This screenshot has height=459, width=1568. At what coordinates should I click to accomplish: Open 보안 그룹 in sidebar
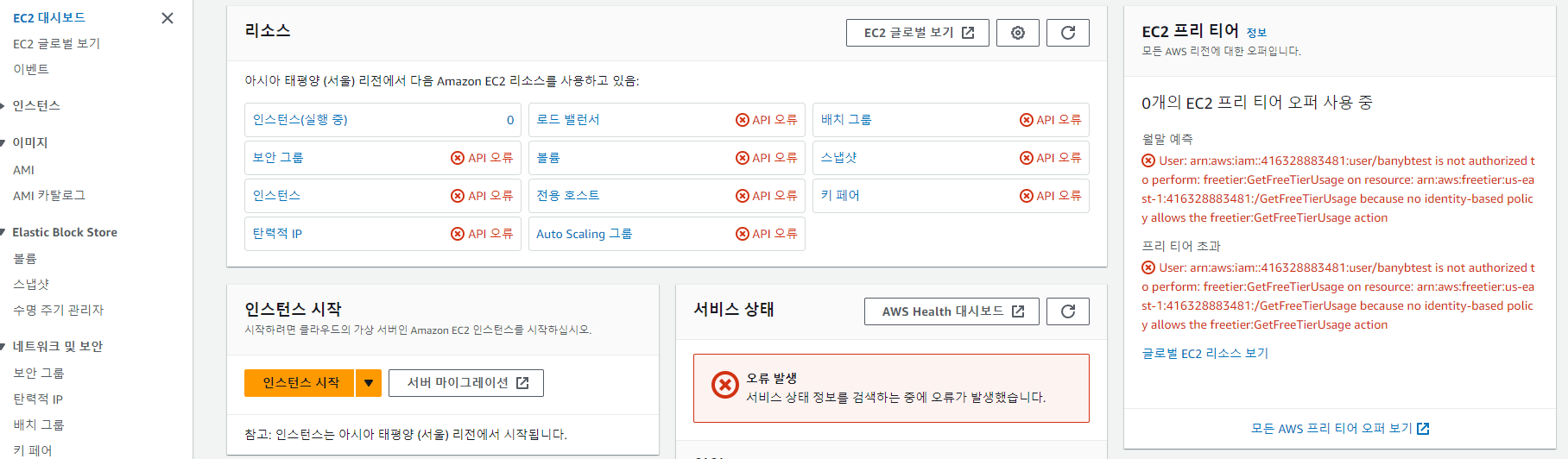(39, 374)
